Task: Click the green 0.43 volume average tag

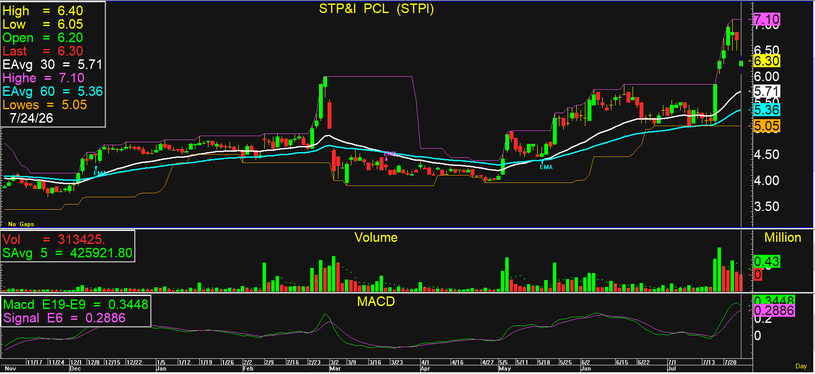Action: coord(766,262)
